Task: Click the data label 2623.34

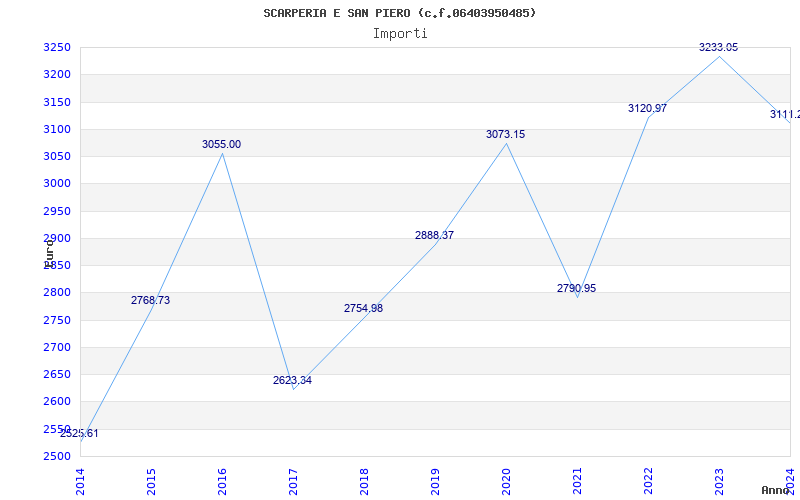Action: pyautogui.click(x=292, y=381)
